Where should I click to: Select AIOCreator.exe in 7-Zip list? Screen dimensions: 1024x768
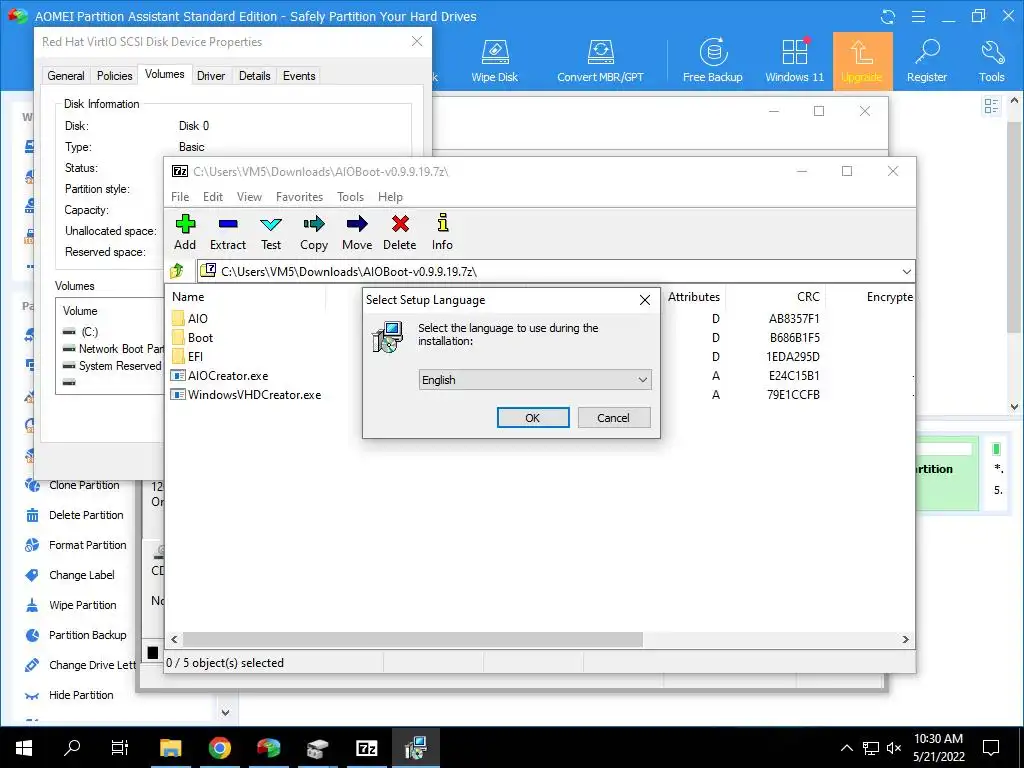click(219, 376)
